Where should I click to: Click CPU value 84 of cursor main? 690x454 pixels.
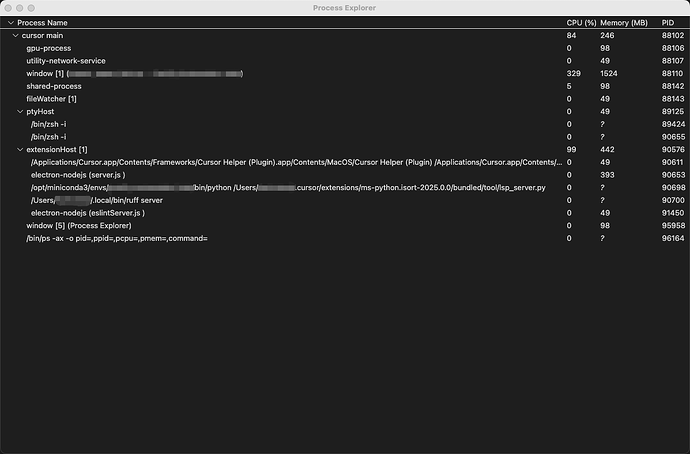tap(571, 35)
